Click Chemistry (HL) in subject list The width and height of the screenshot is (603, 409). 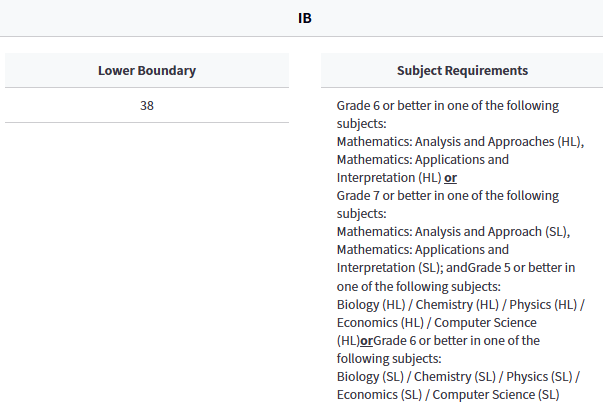pos(449,303)
